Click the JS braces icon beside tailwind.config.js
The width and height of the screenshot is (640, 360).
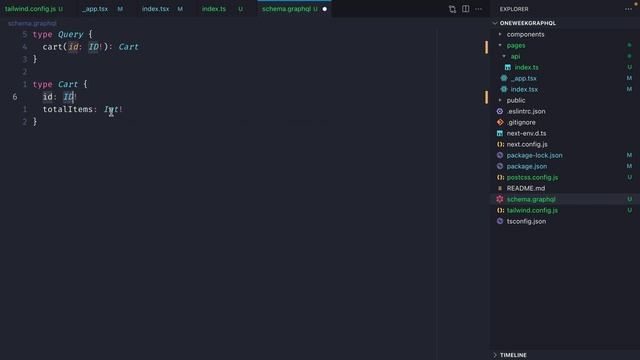tap(500, 210)
